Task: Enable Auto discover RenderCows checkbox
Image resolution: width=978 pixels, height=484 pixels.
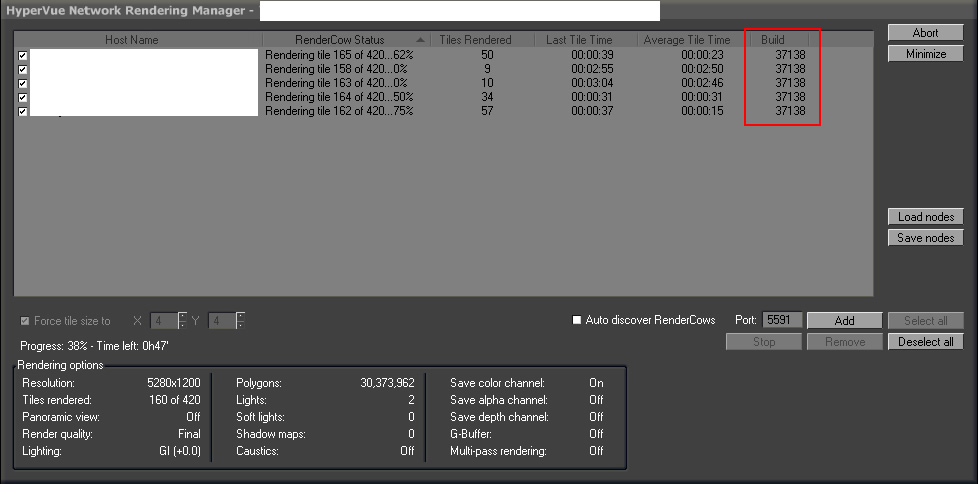Action: point(577,321)
